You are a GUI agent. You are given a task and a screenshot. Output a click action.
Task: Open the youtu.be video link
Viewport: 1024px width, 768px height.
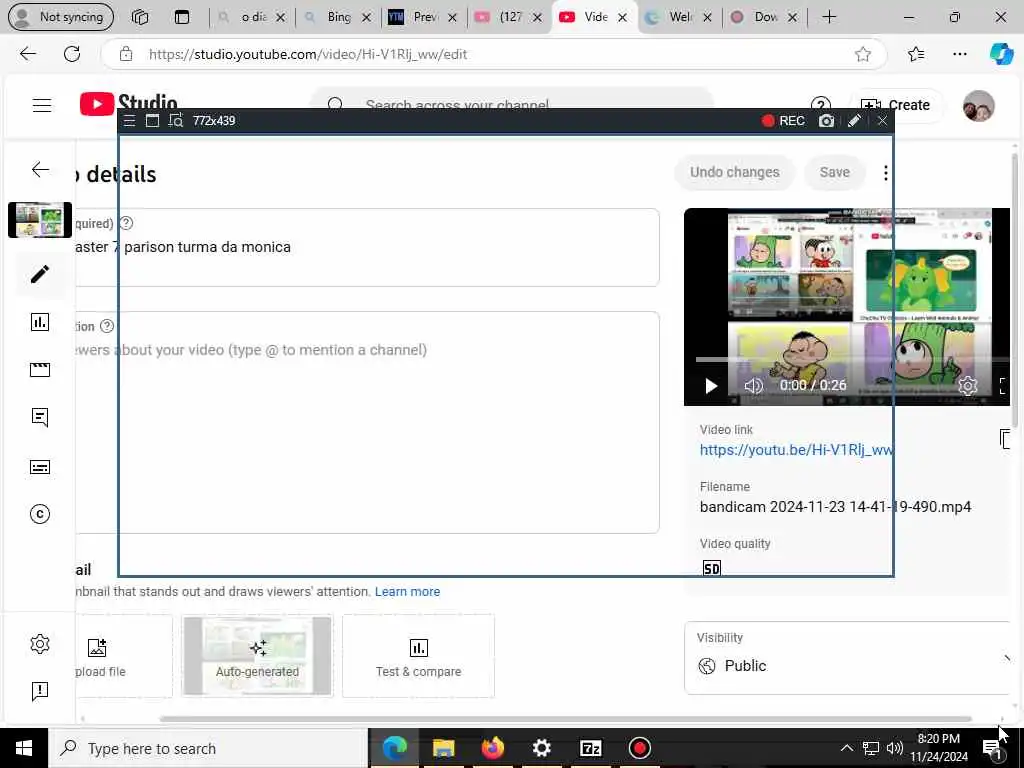tap(797, 450)
